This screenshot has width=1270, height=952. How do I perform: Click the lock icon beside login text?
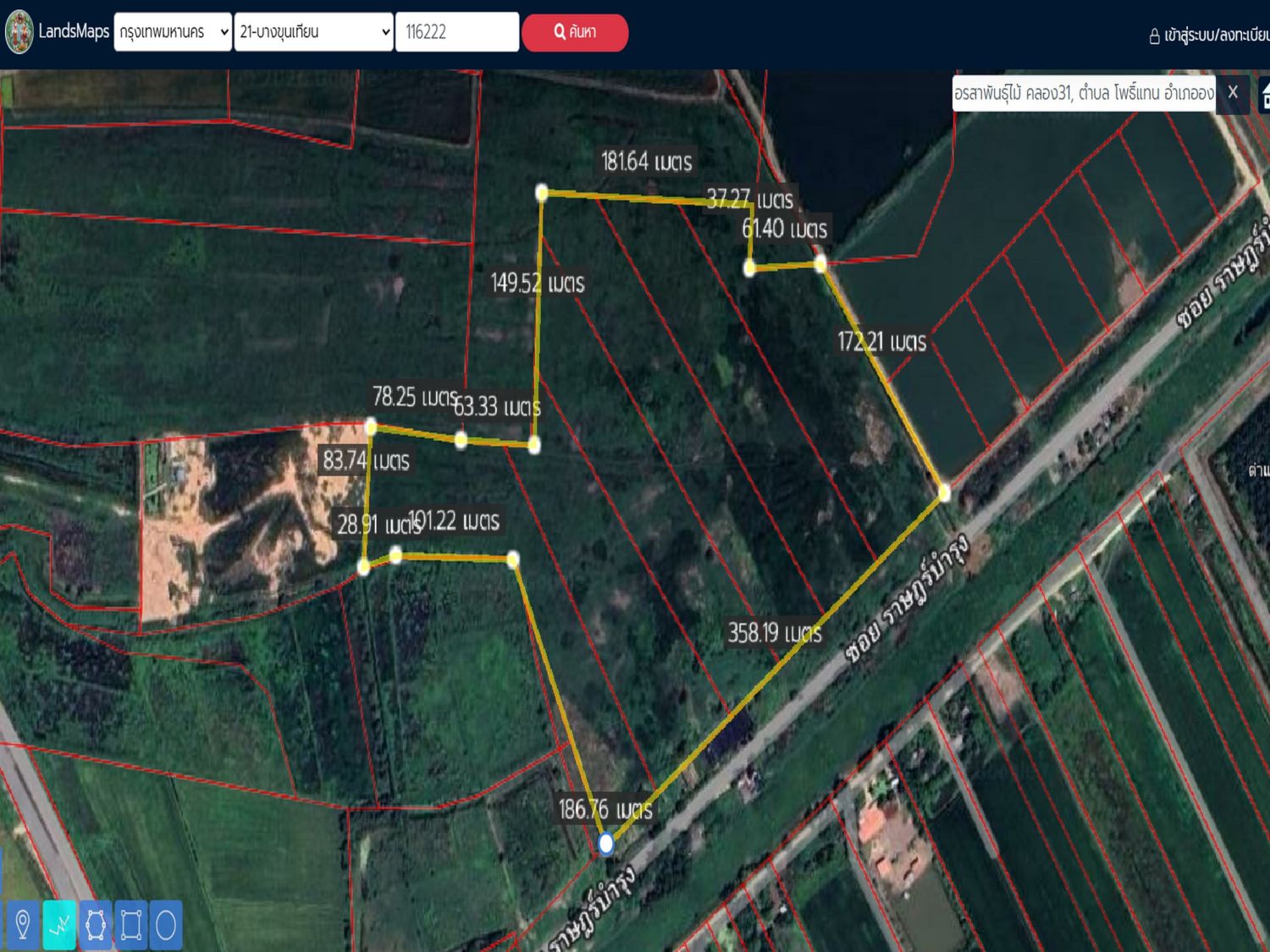(x=1154, y=36)
